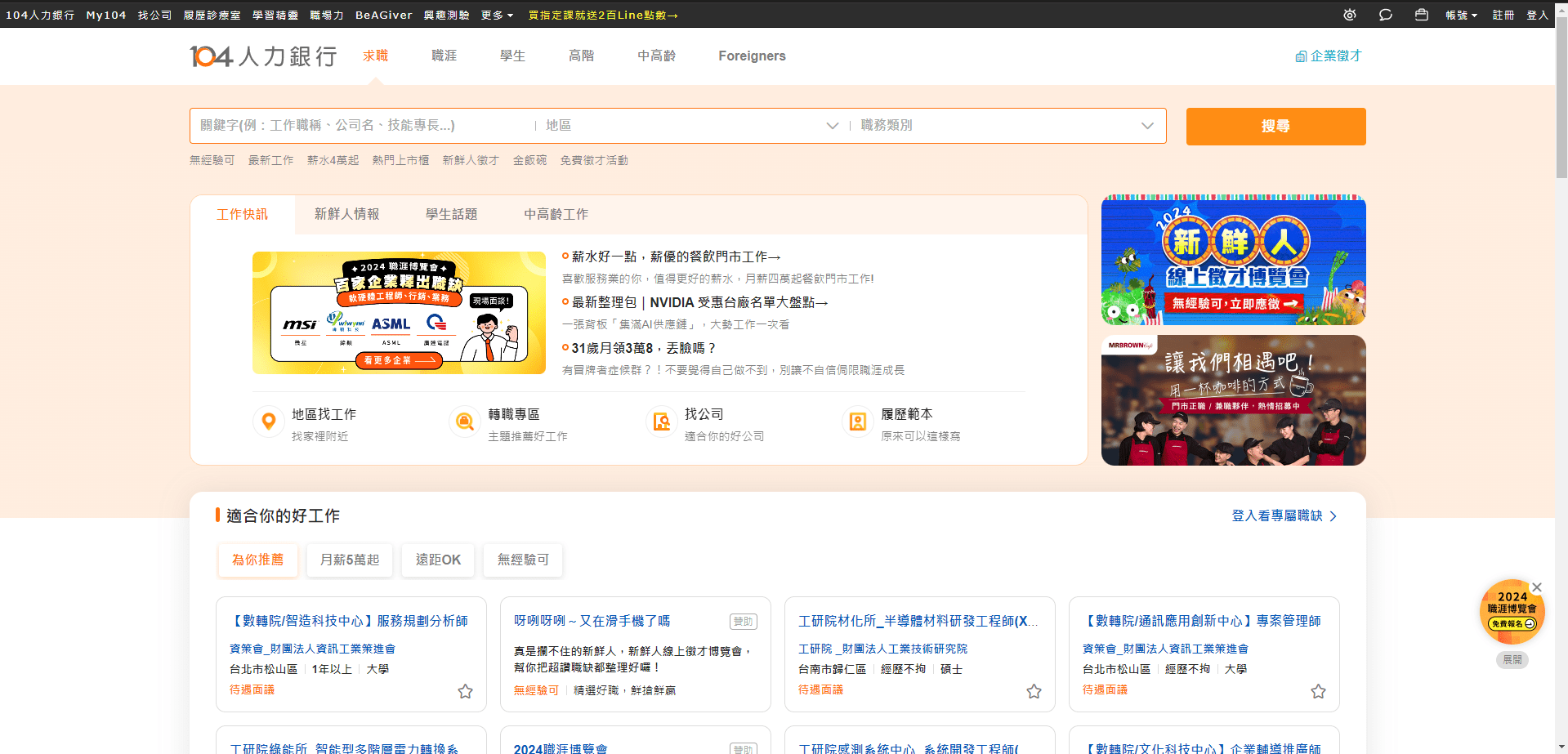Click the 無經驗可 quick search tag
This screenshot has height=754, width=1568.
point(212,160)
